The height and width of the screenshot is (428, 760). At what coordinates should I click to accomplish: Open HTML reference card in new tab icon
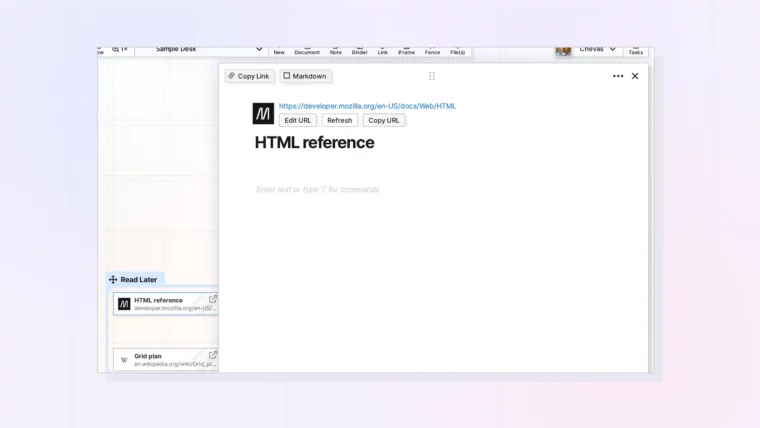[212, 299]
